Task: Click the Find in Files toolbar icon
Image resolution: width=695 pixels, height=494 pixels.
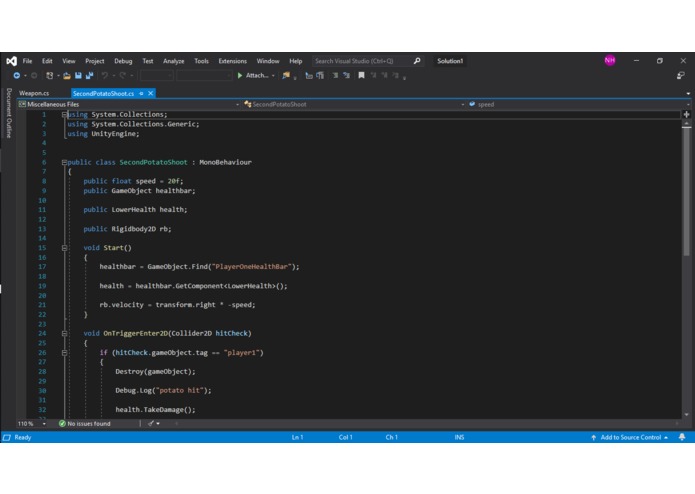Action: (286, 76)
